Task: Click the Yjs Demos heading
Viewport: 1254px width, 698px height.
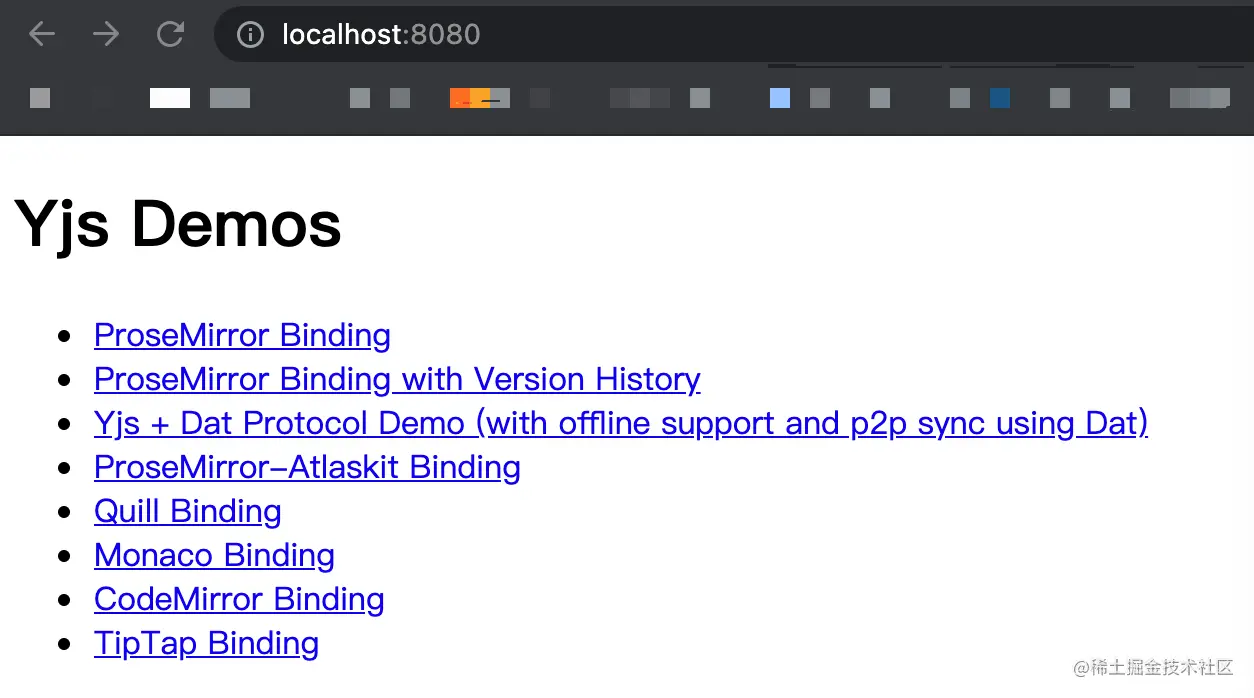Action: tap(178, 224)
